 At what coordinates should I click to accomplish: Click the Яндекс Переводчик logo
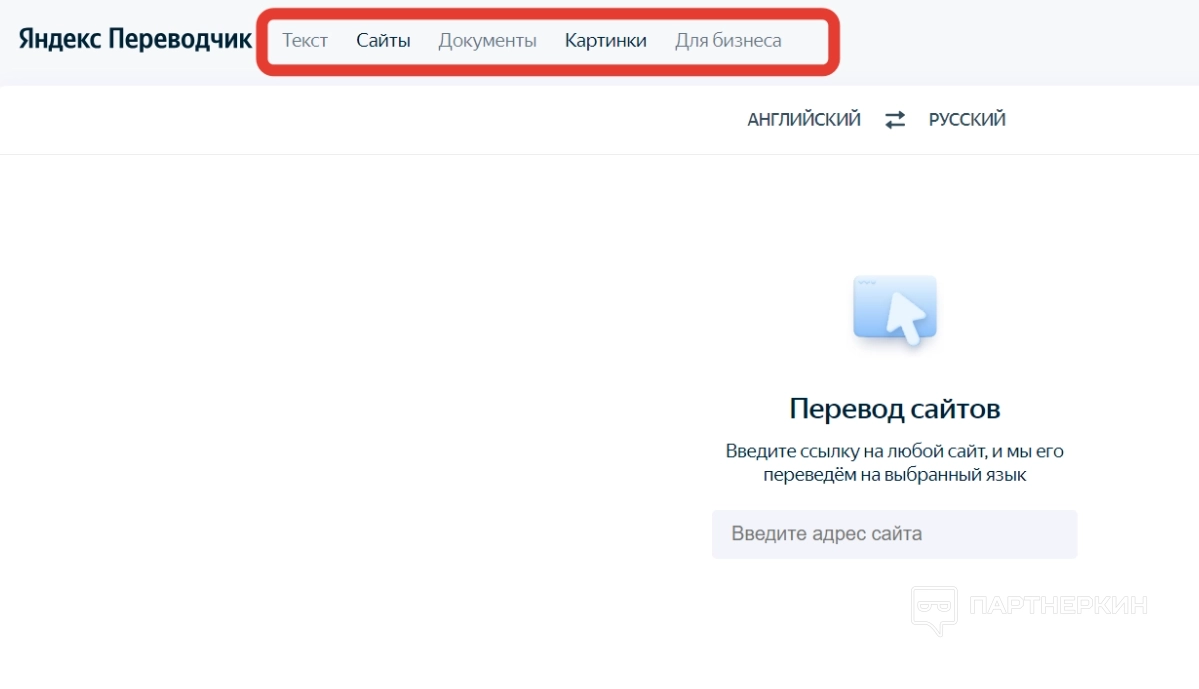[135, 39]
